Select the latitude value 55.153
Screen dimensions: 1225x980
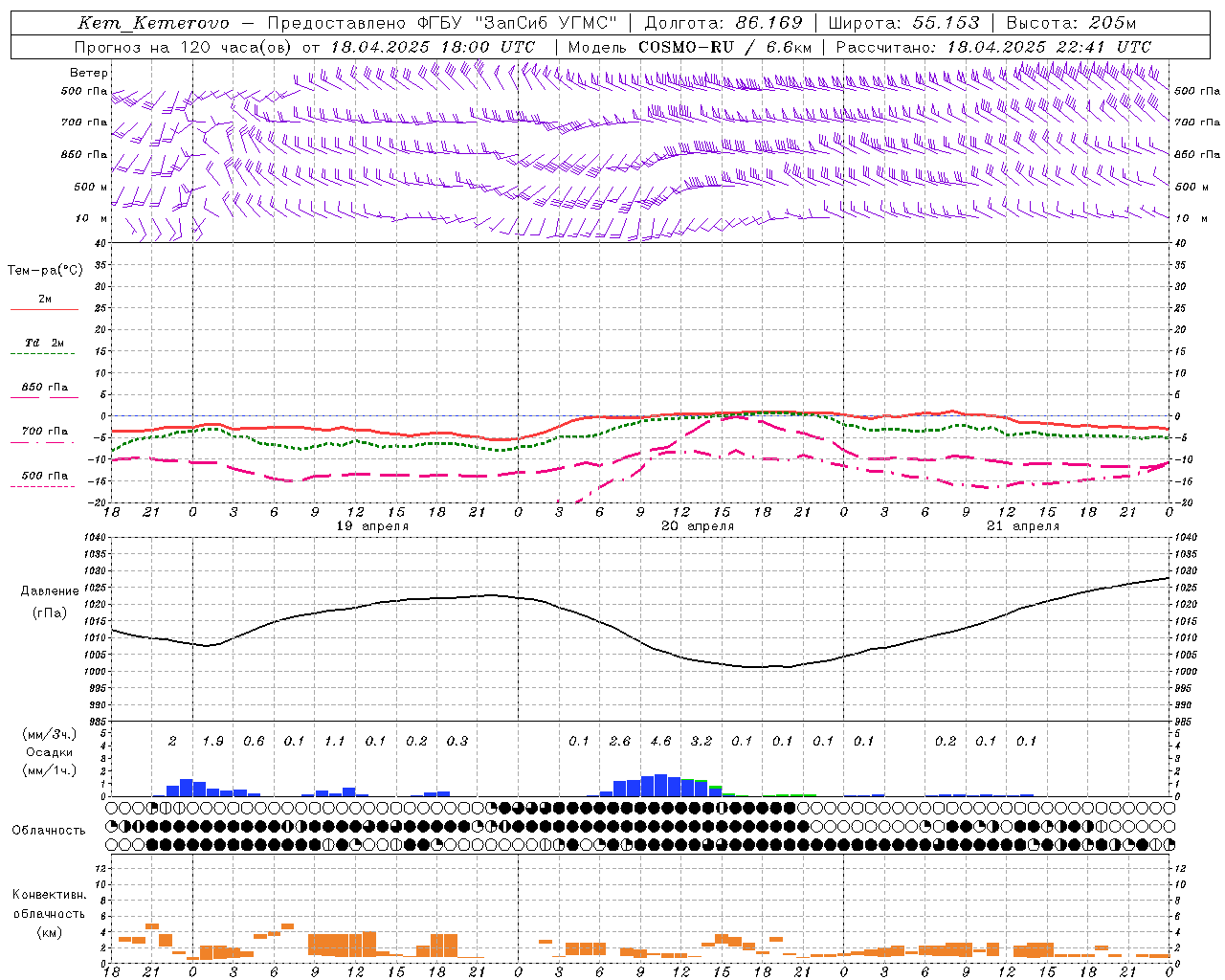[946, 23]
